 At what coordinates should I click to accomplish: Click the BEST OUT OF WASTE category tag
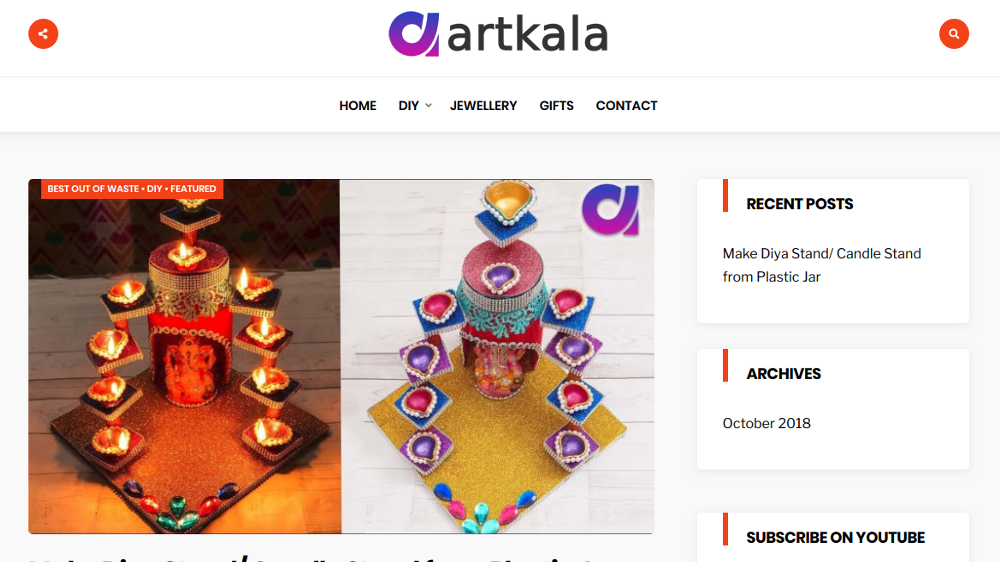tap(93, 189)
